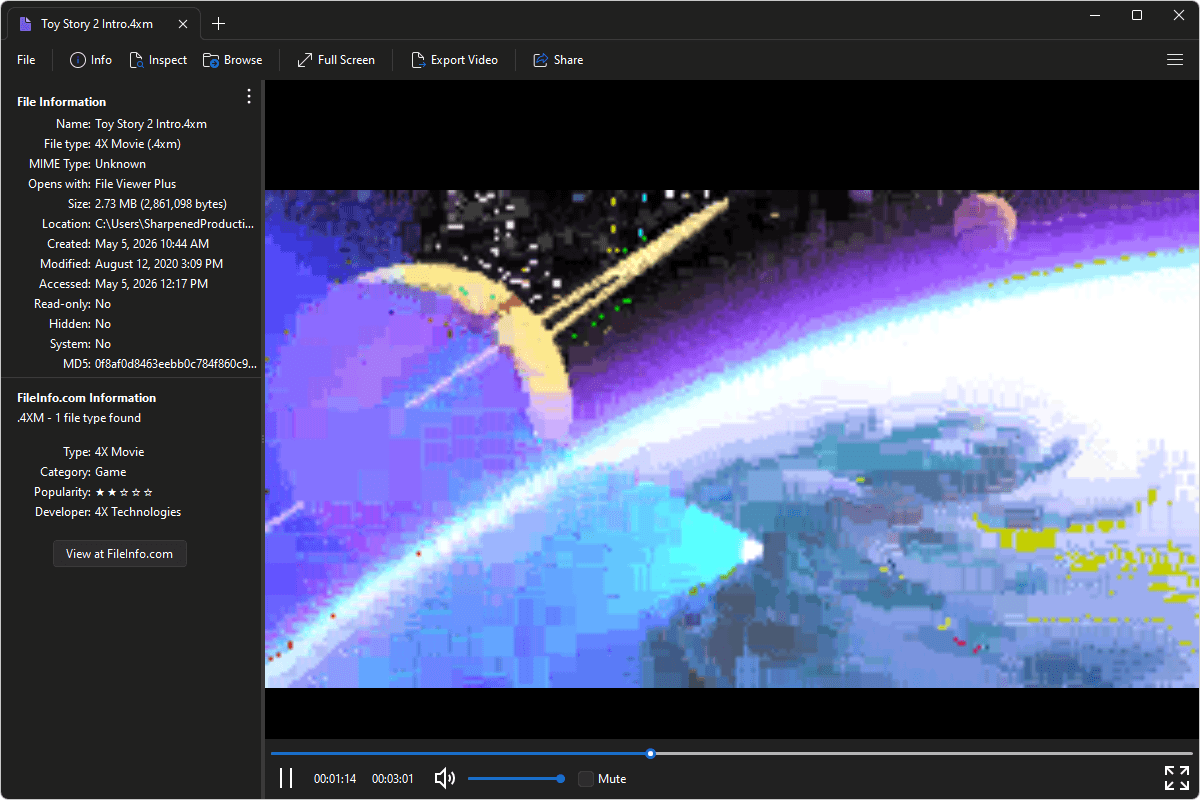
Task: Maximize the application window
Action: tap(1137, 15)
